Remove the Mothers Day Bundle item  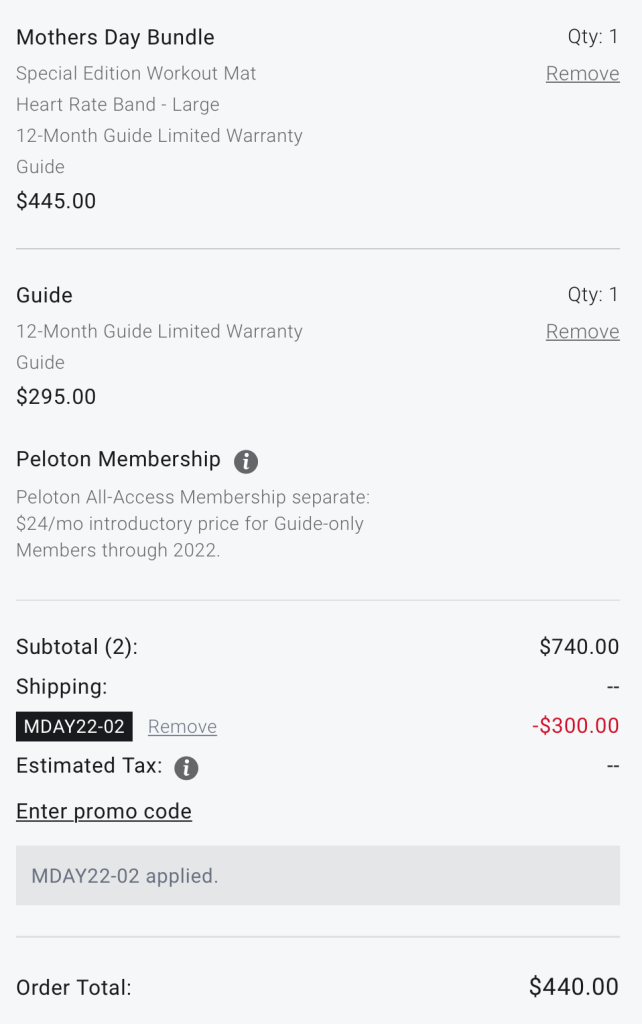pos(583,74)
